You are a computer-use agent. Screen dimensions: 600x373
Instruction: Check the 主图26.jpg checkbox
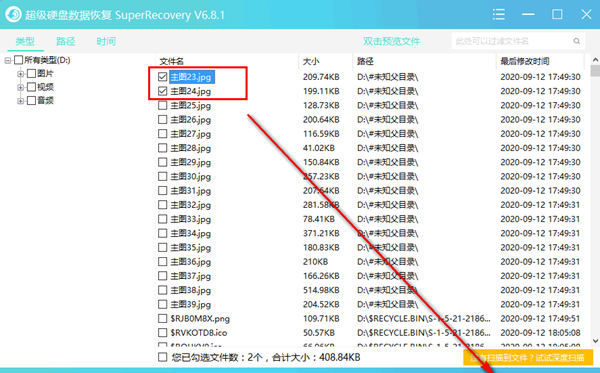pos(162,119)
